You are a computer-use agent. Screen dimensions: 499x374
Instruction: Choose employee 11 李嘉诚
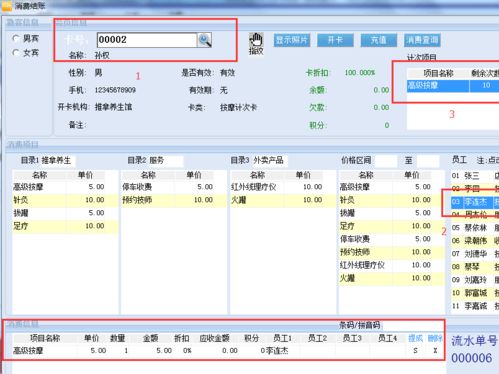pos(475,306)
